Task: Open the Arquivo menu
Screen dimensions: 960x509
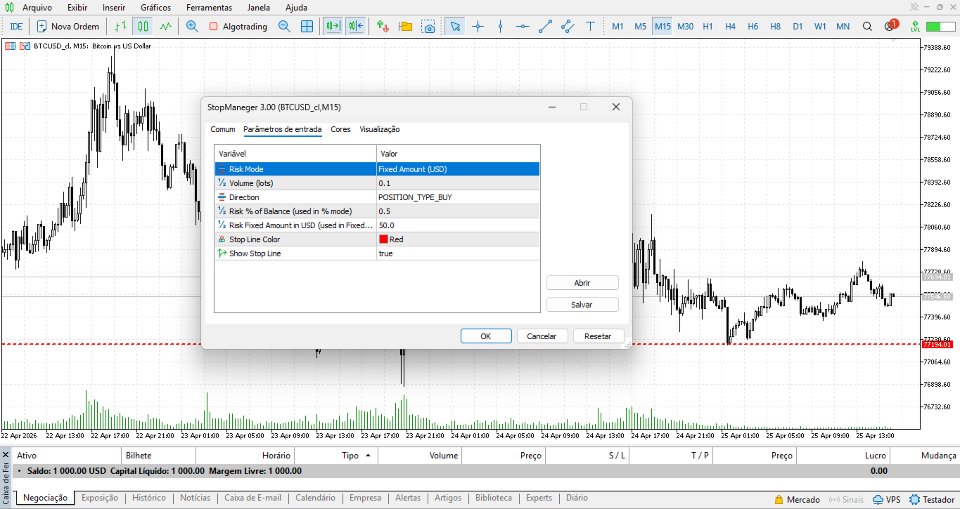Action: point(37,8)
